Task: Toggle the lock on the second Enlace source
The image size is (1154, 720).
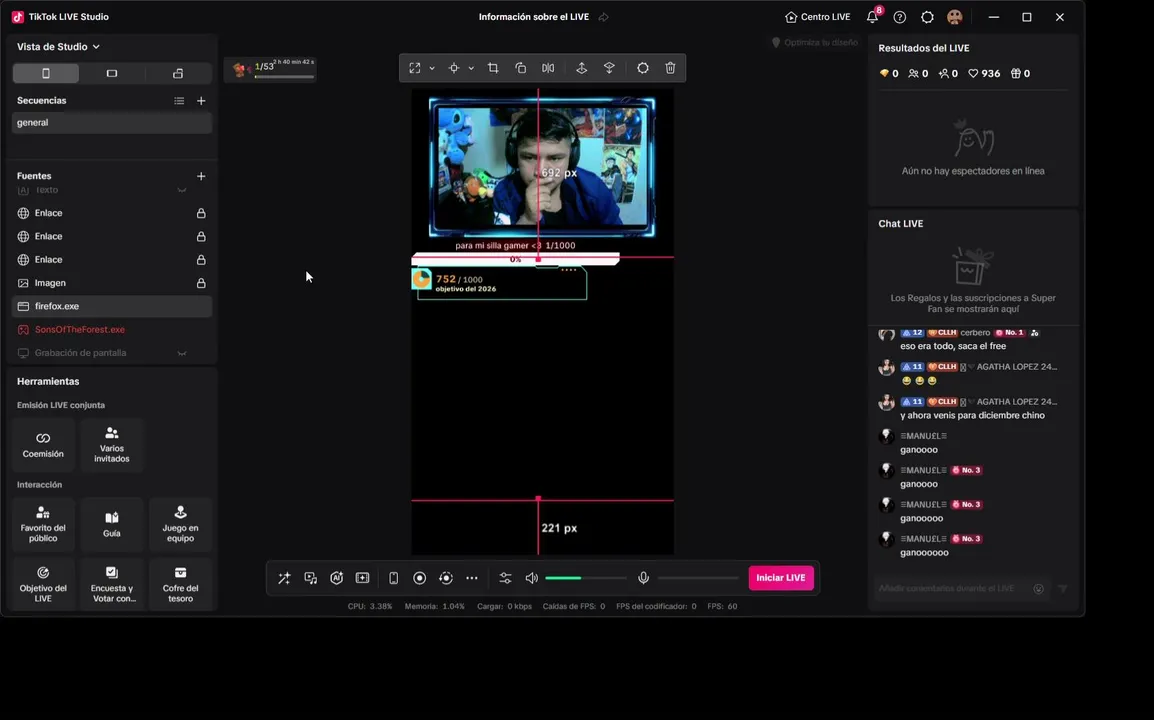Action: click(x=201, y=236)
